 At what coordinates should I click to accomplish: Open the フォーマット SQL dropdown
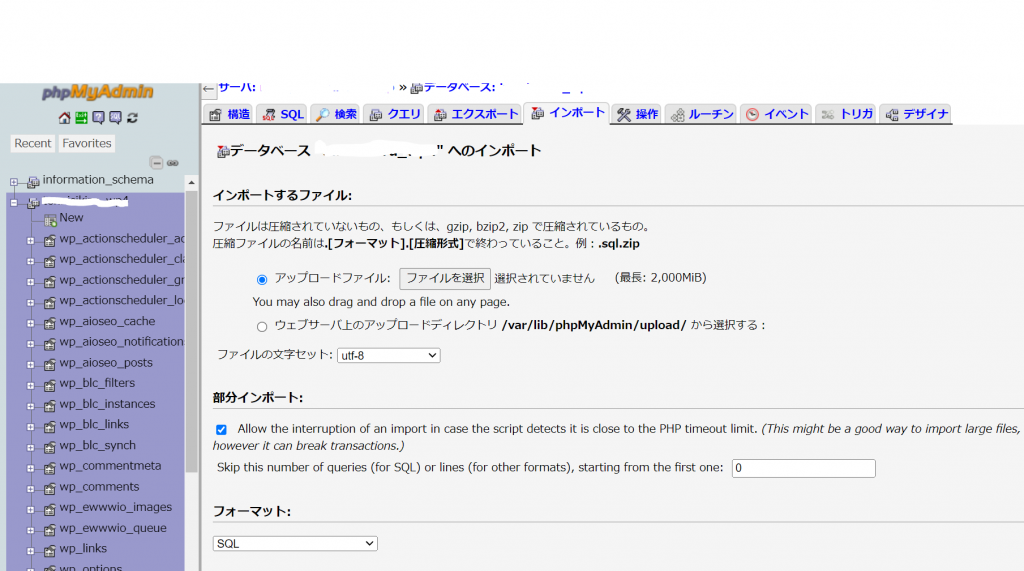pos(295,544)
